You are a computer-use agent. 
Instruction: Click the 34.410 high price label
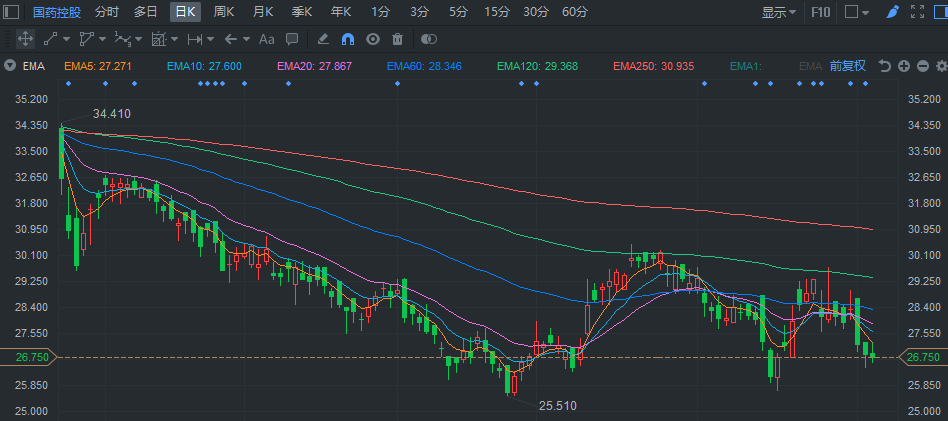pos(112,114)
